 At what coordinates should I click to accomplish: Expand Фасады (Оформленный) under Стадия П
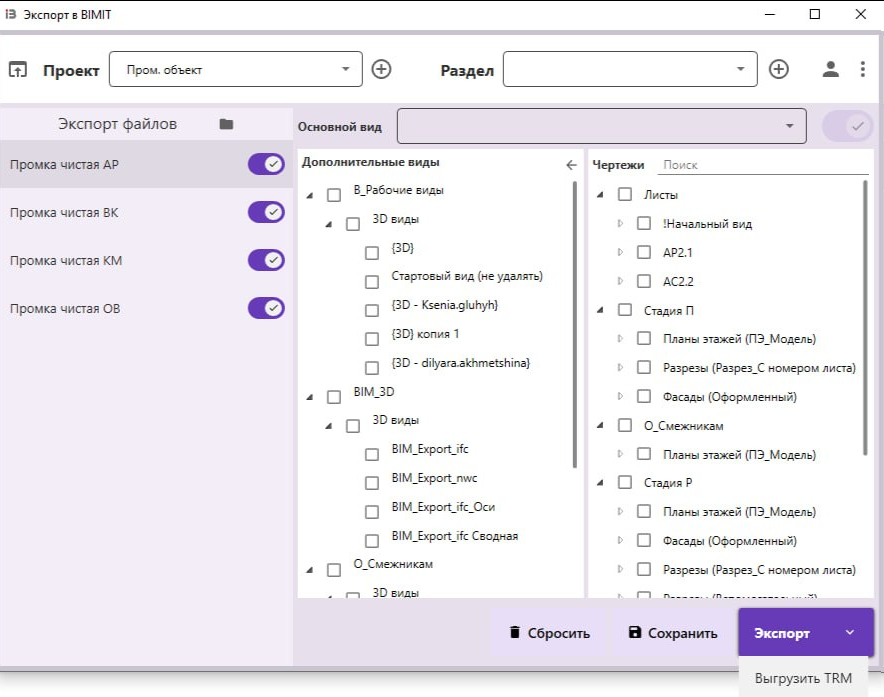(x=620, y=396)
